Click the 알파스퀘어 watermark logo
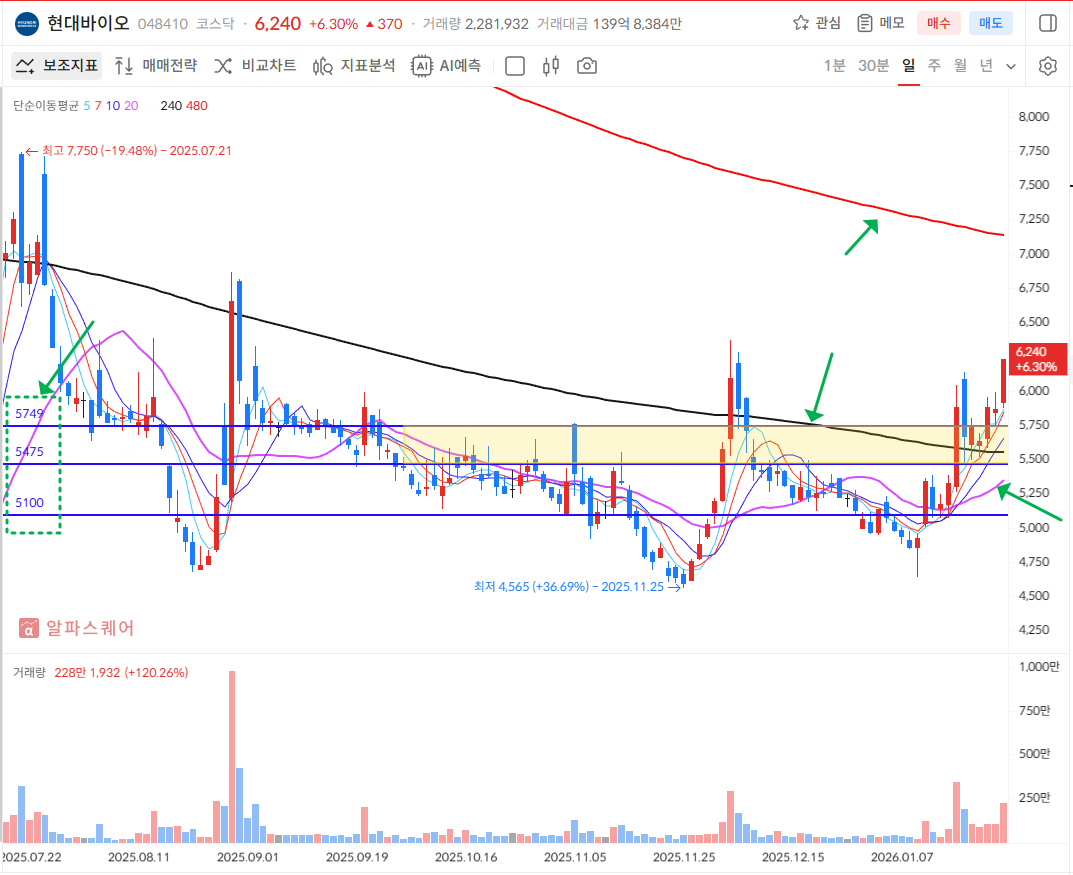 77,628
